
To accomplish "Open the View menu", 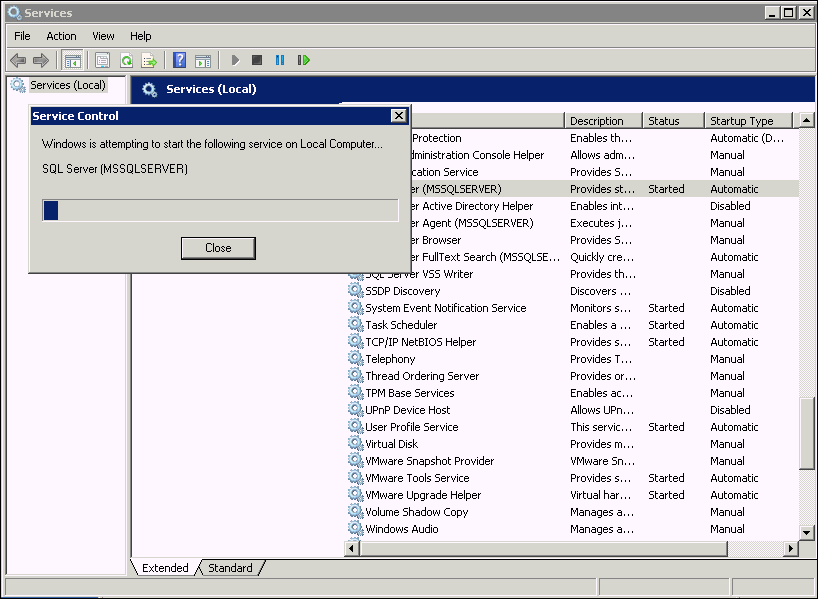I will point(103,36).
